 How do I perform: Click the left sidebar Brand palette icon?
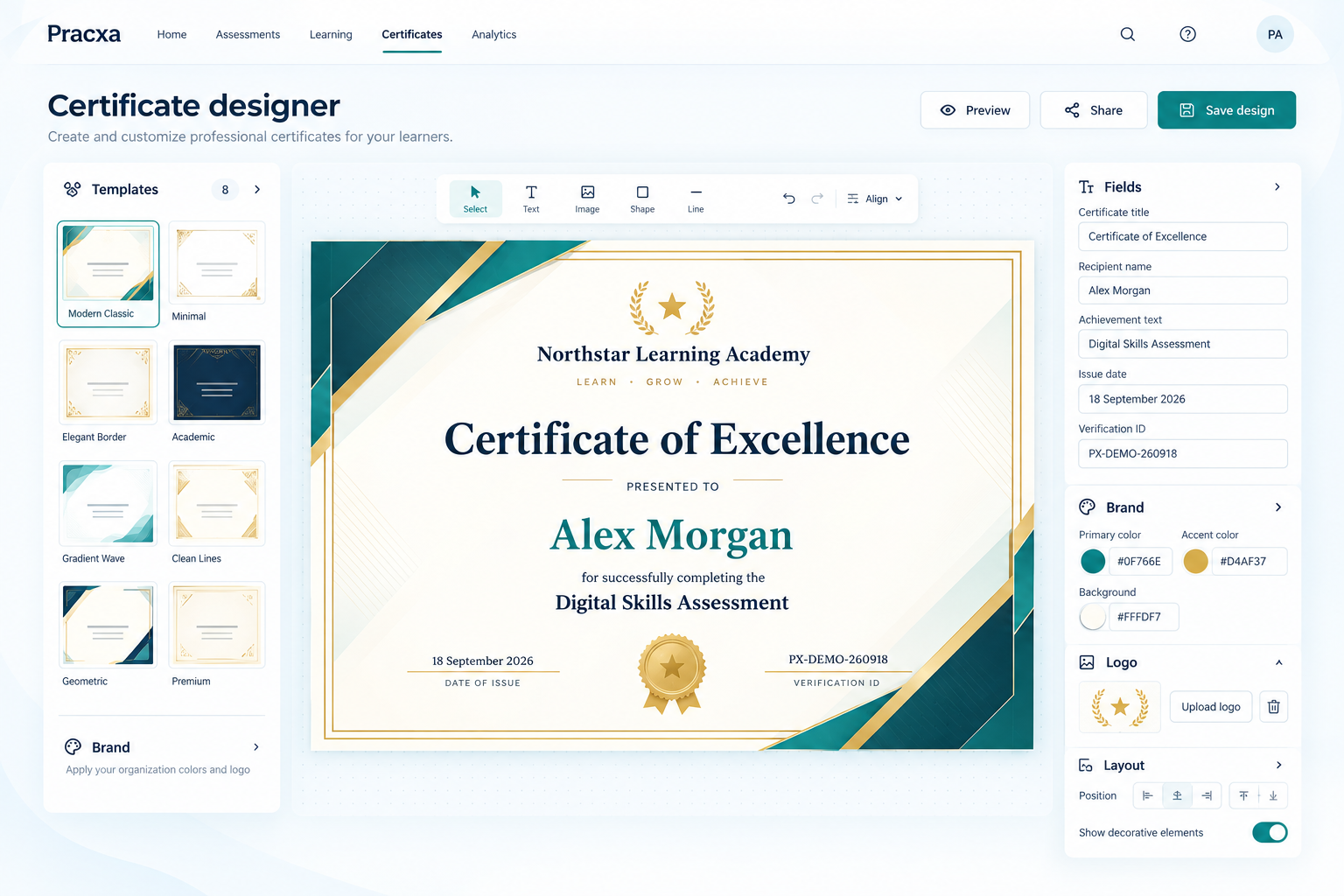[73, 747]
